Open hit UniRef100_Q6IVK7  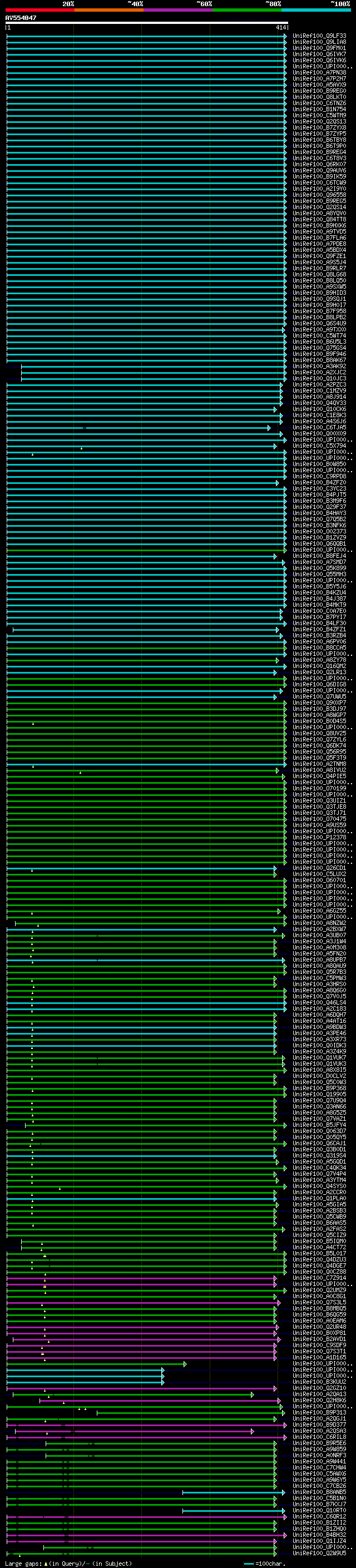pyautogui.click(x=319, y=54)
